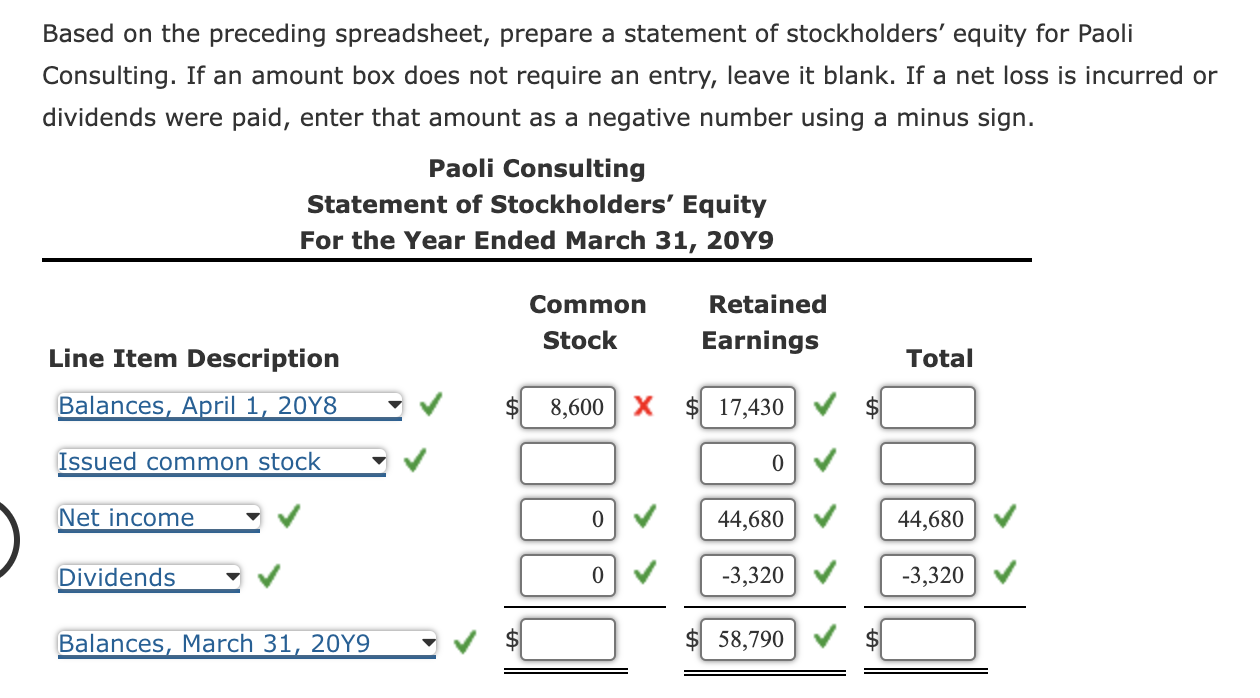Select the 8,600 Common Stock amount field
The height and width of the screenshot is (698, 1260).
pos(568,407)
